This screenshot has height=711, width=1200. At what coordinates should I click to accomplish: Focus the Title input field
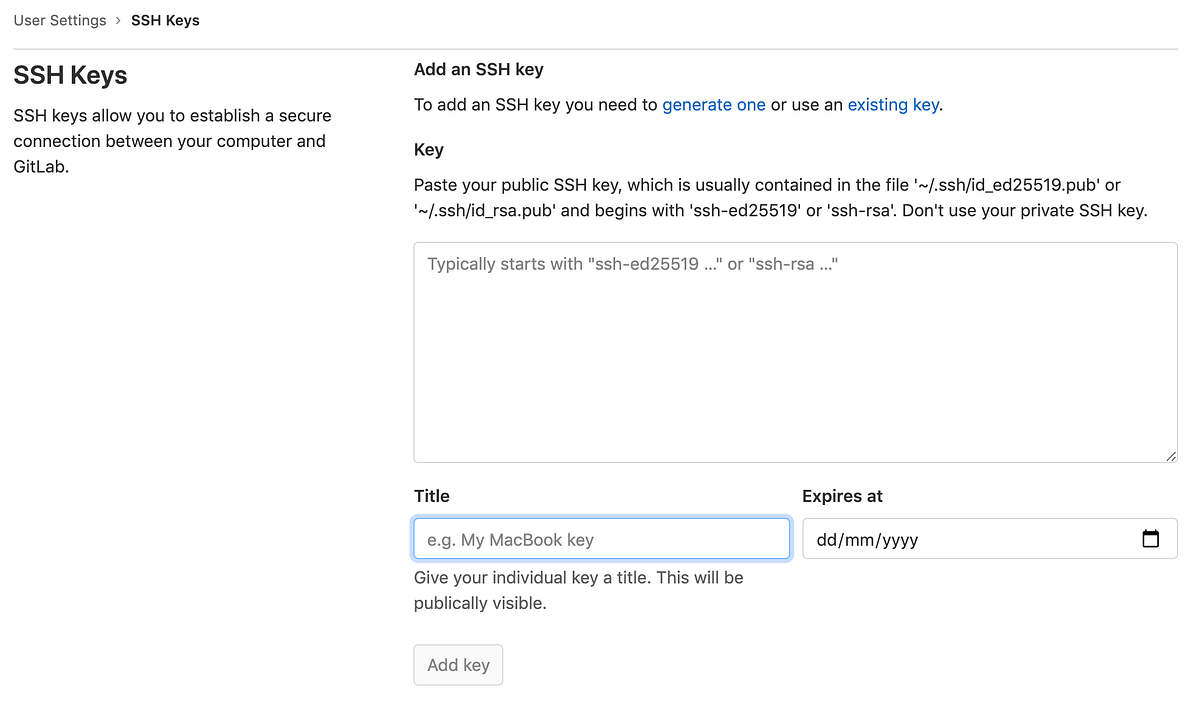[601, 538]
